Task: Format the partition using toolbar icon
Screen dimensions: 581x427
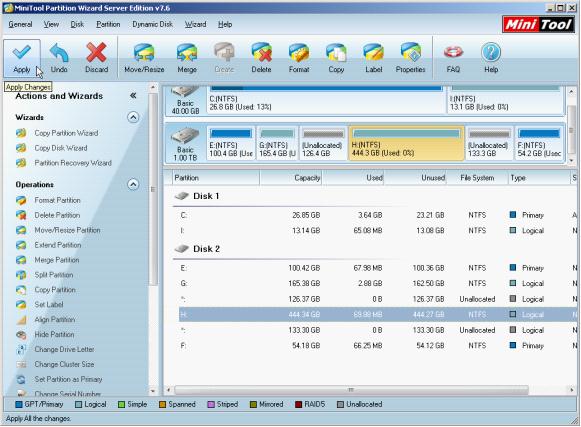Action: point(299,58)
